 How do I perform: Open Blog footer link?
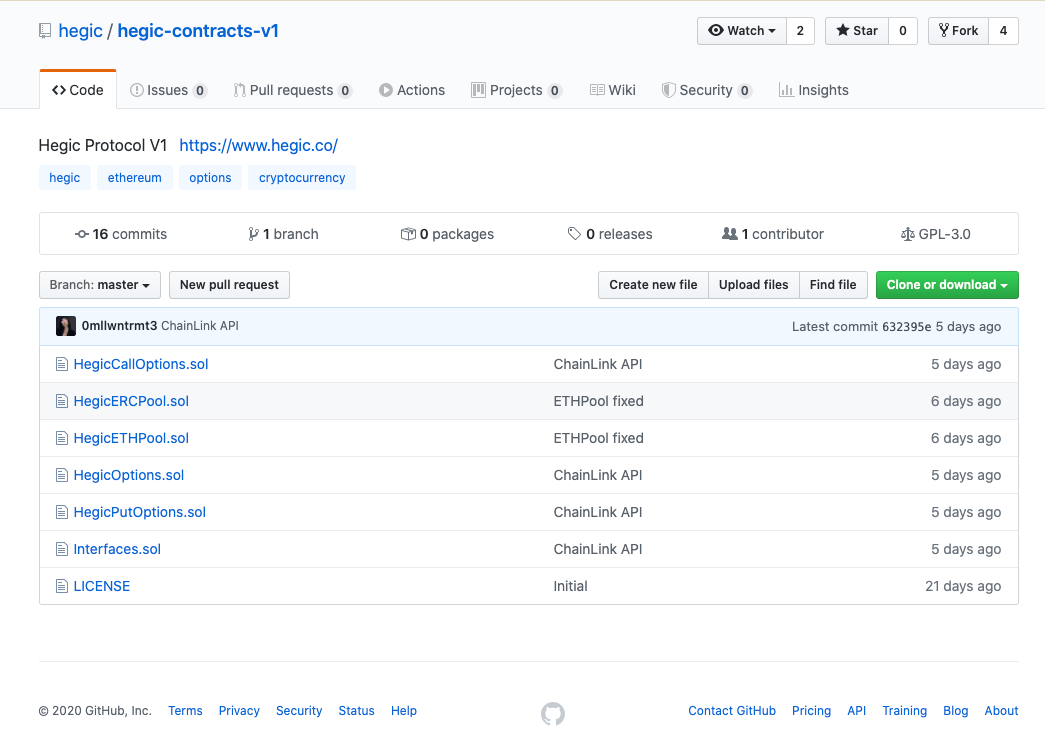coord(956,711)
